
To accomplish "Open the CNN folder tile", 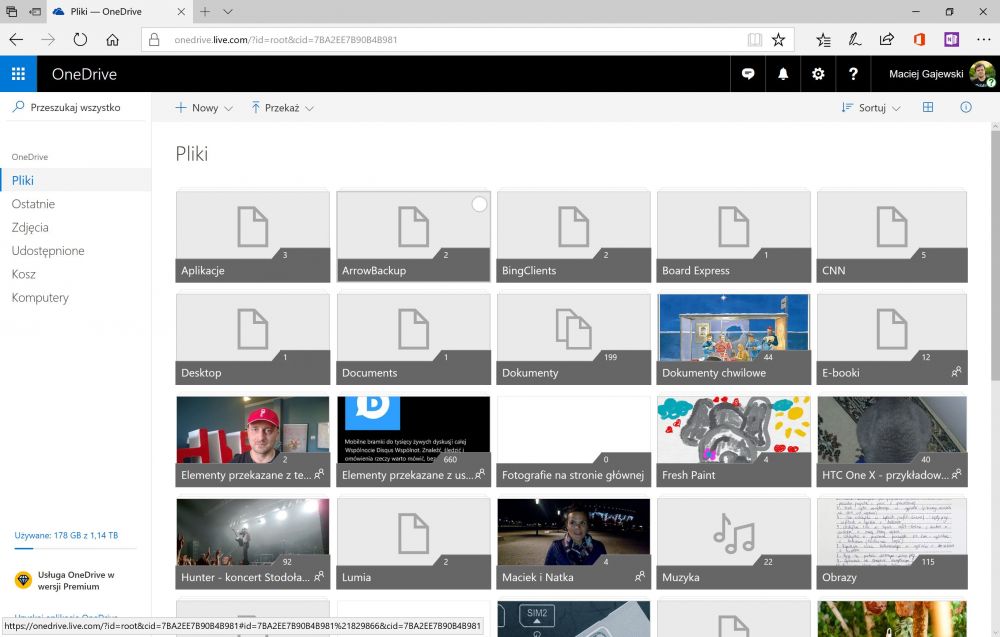I will 892,237.
